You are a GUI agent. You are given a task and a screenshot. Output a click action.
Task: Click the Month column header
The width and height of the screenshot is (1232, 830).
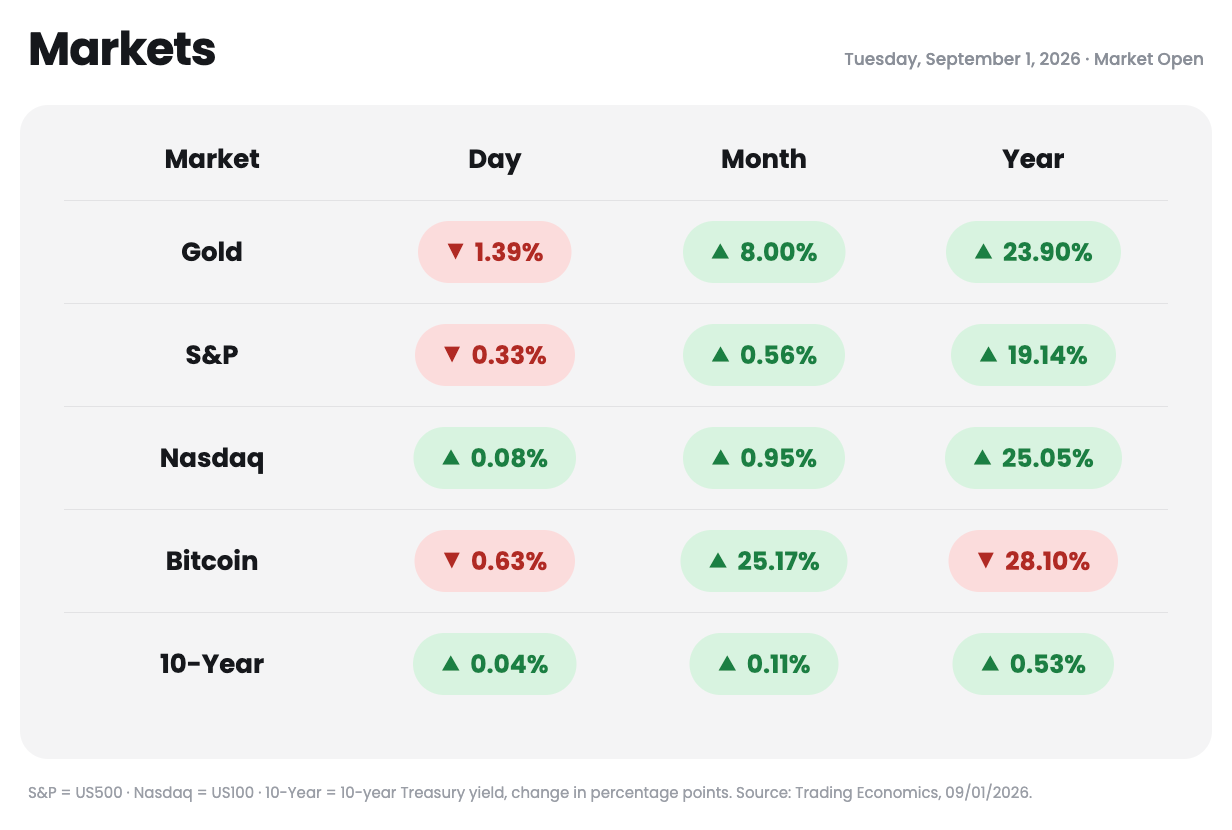pyautogui.click(x=764, y=159)
